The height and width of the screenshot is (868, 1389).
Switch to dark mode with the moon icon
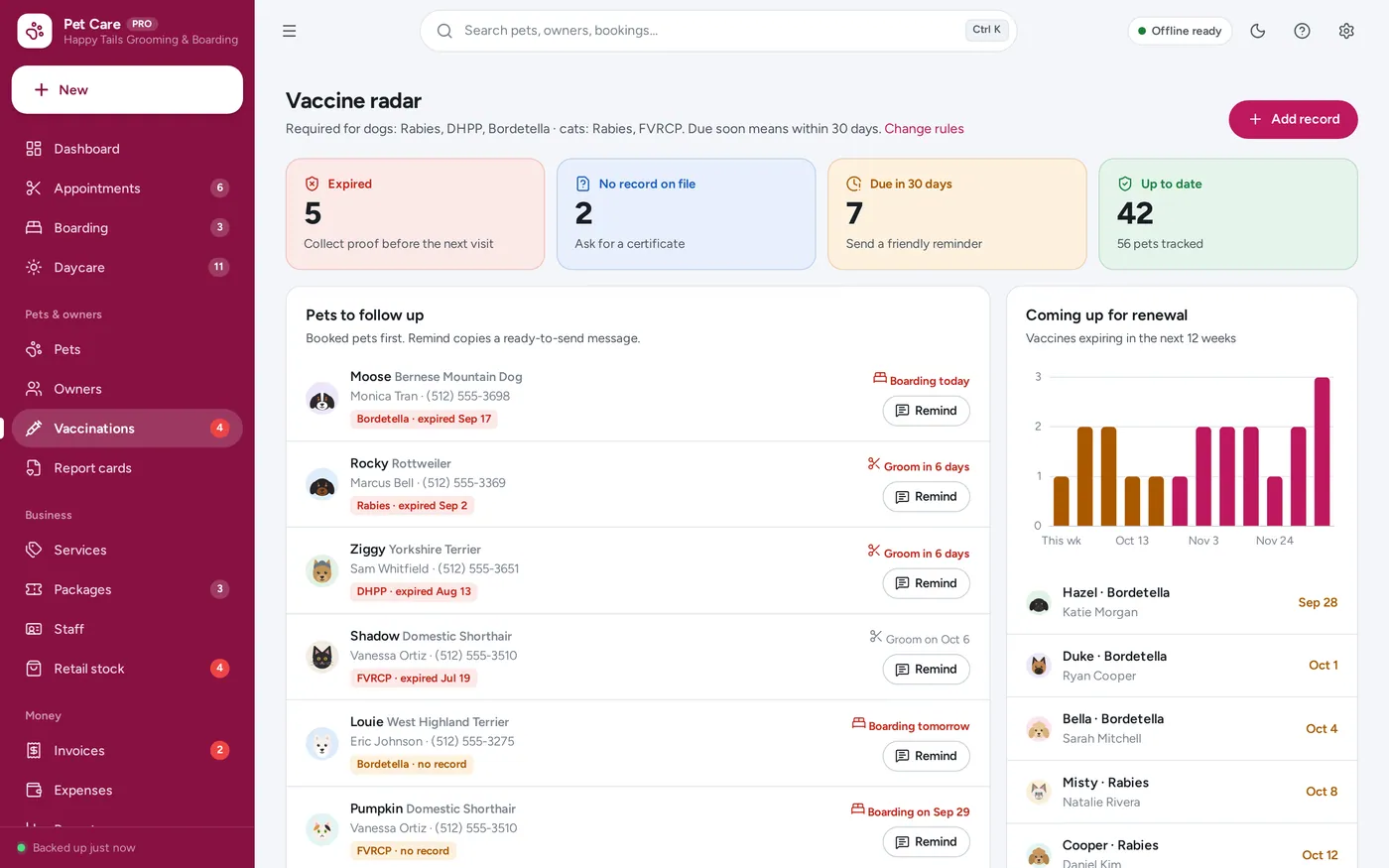point(1258,31)
